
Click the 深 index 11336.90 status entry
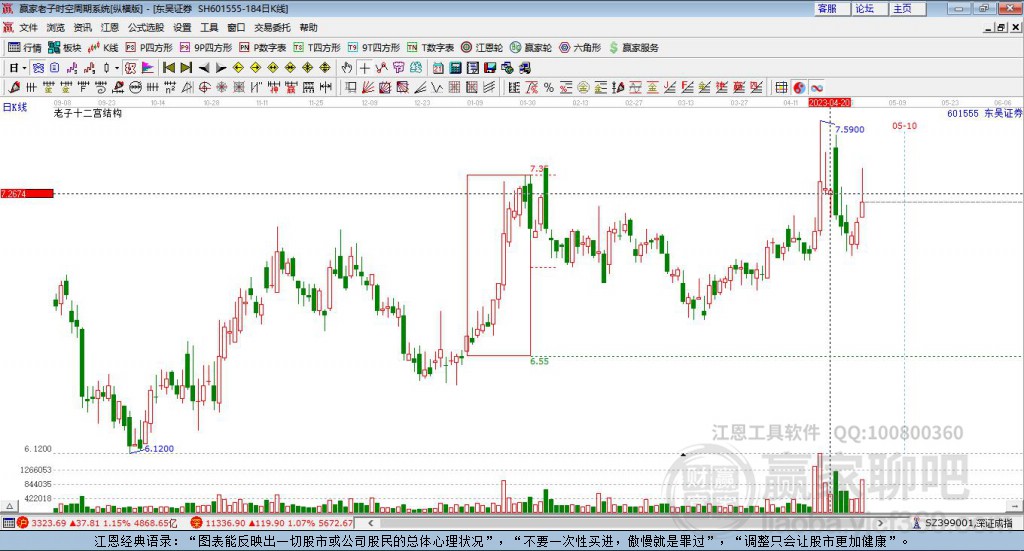click(272, 523)
